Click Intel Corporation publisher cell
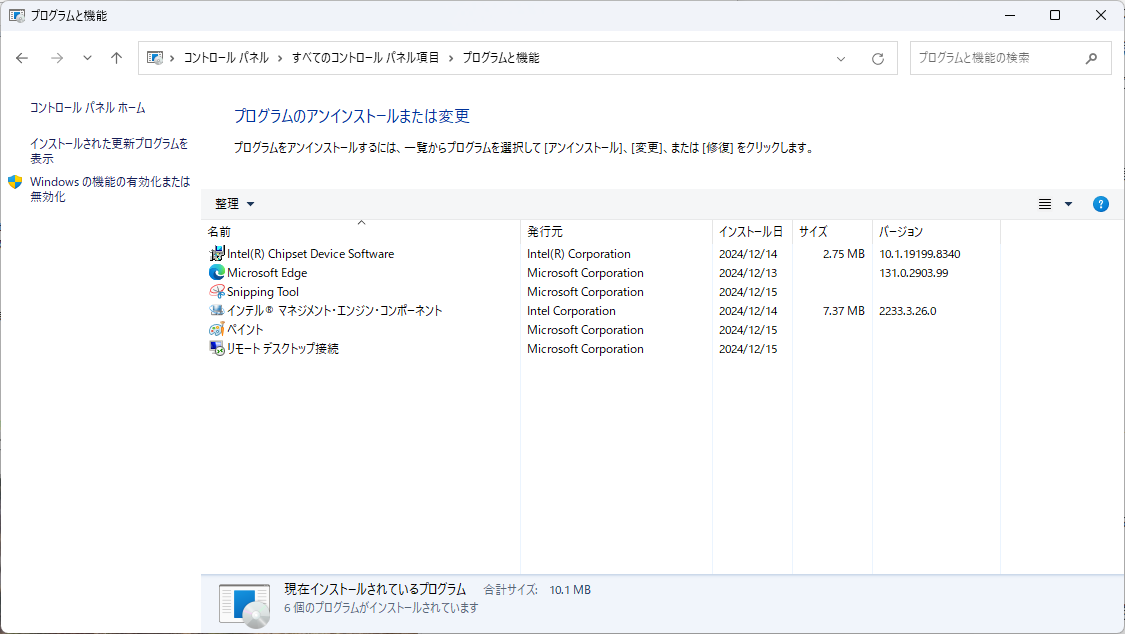 click(571, 311)
